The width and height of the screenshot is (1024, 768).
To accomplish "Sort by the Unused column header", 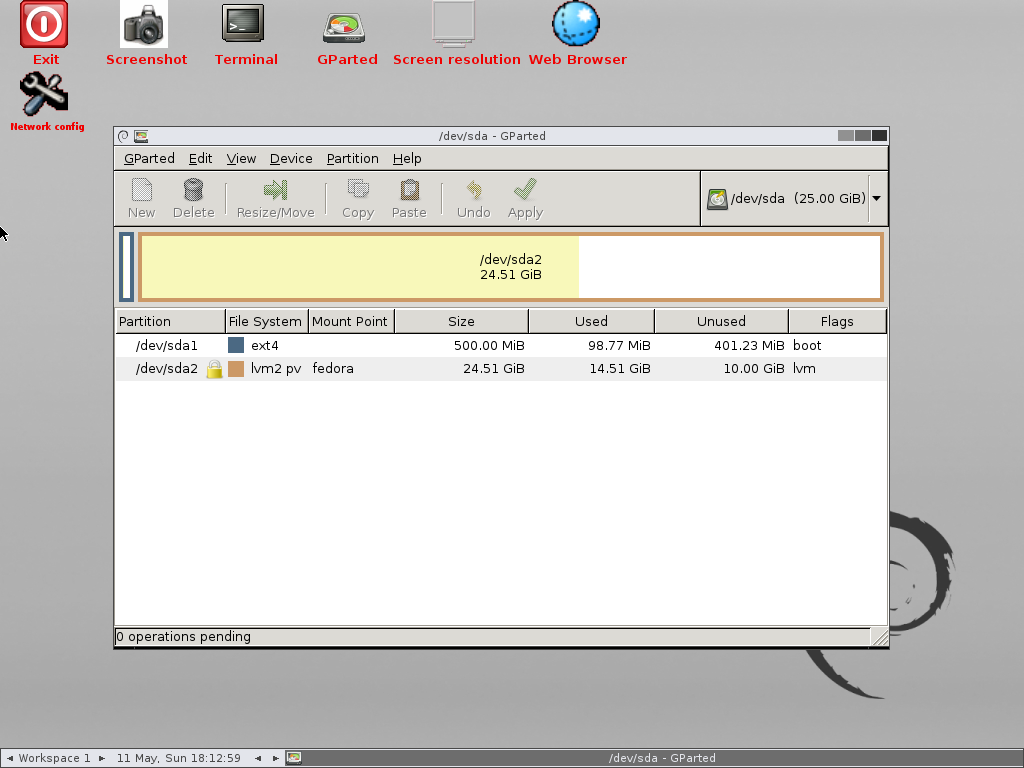I will click(x=721, y=321).
